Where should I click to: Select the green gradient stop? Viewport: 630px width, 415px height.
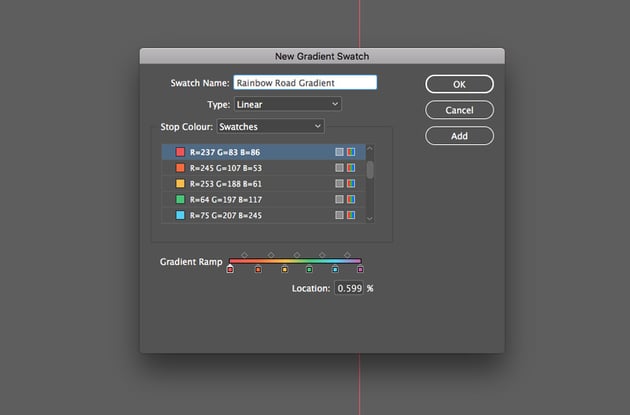click(309, 269)
